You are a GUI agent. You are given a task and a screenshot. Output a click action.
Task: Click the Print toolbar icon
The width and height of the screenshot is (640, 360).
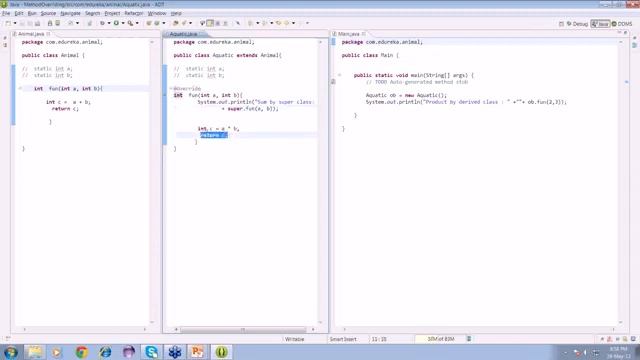coord(38,23)
